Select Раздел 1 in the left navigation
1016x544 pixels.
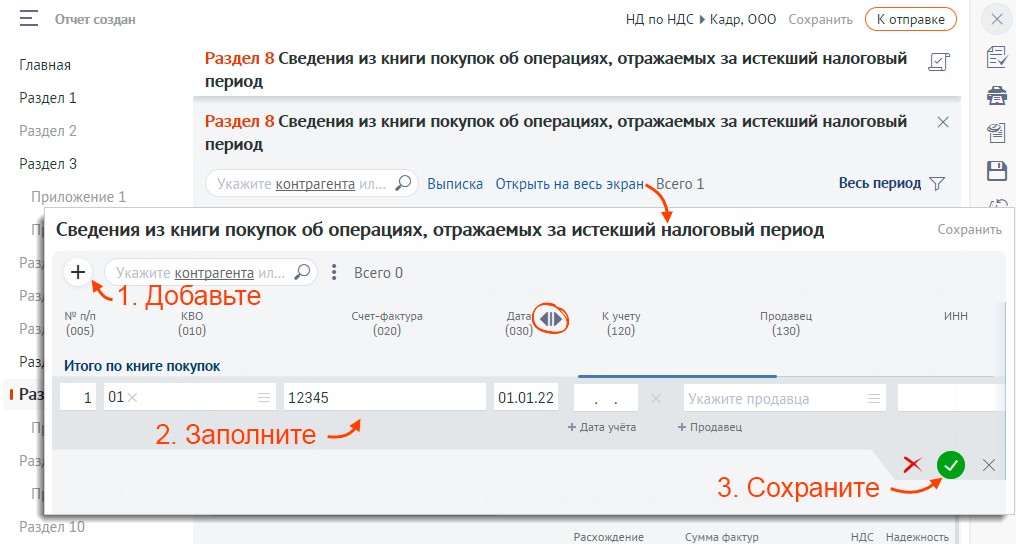(x=48, y=98)
